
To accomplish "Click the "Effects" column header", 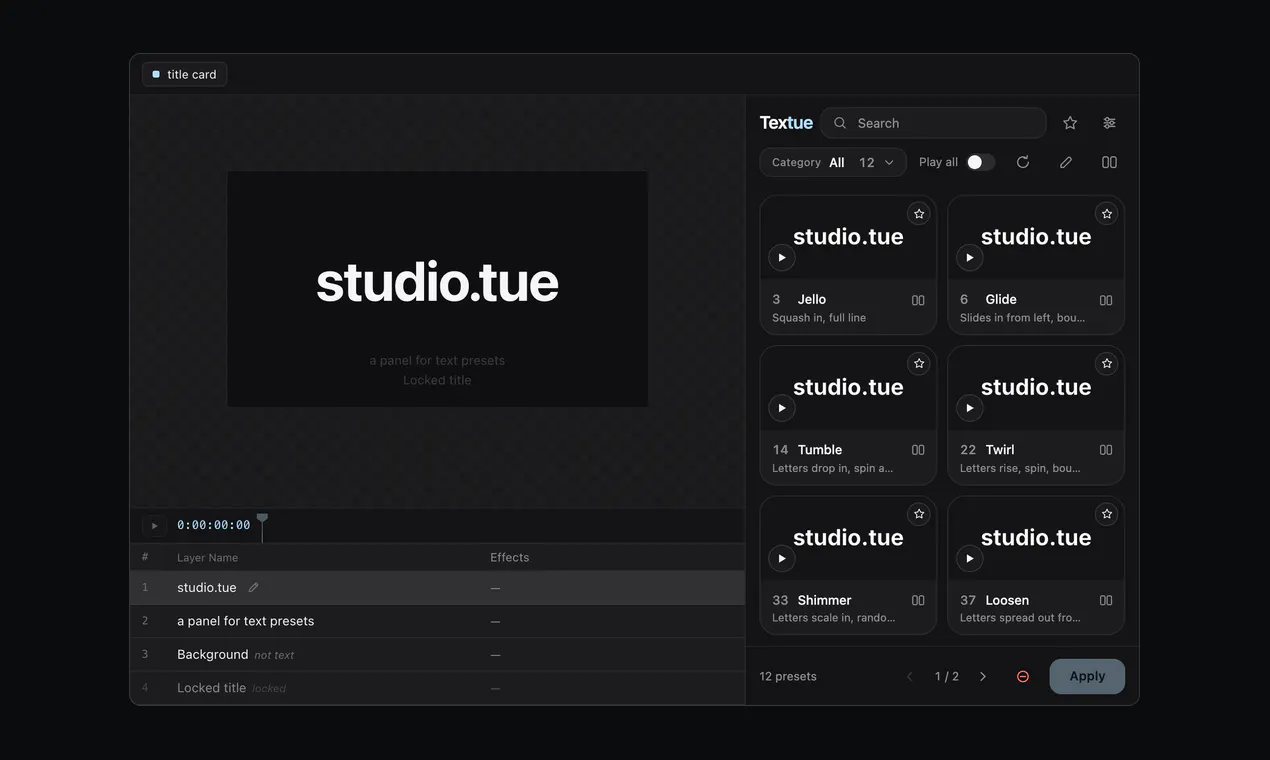I will (x=510, y=557).
